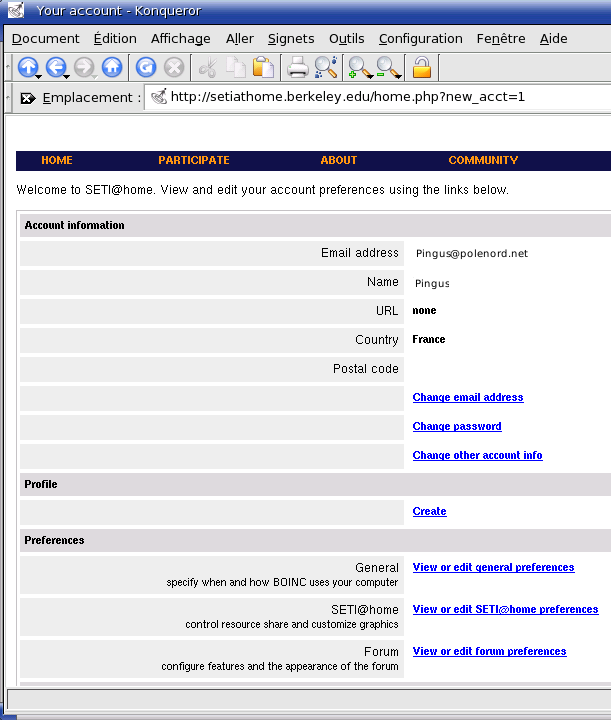
Task: Click the Up navigation arrow icon
Action: 27,68
